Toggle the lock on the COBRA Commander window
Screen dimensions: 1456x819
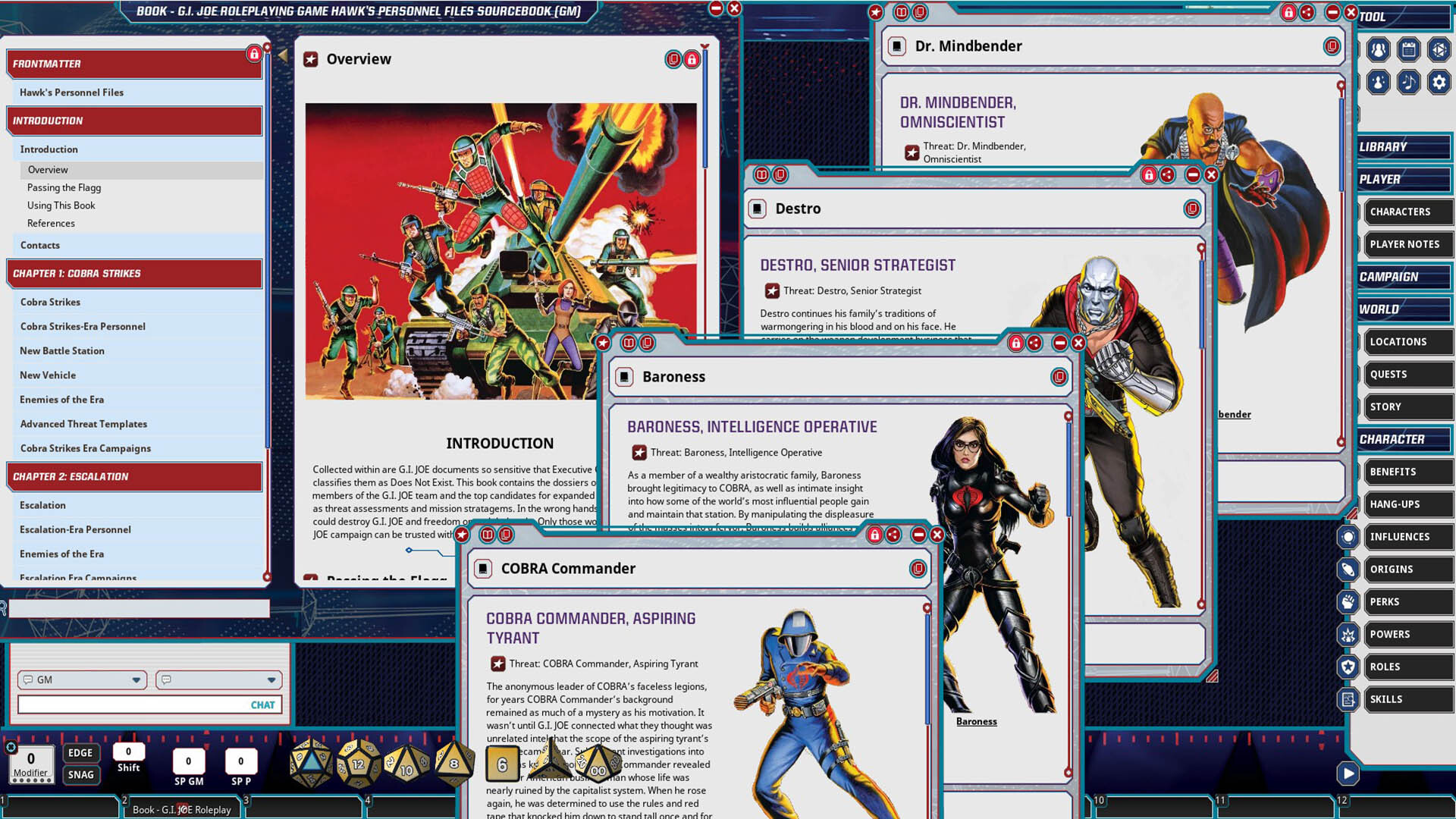click(874, 534)
